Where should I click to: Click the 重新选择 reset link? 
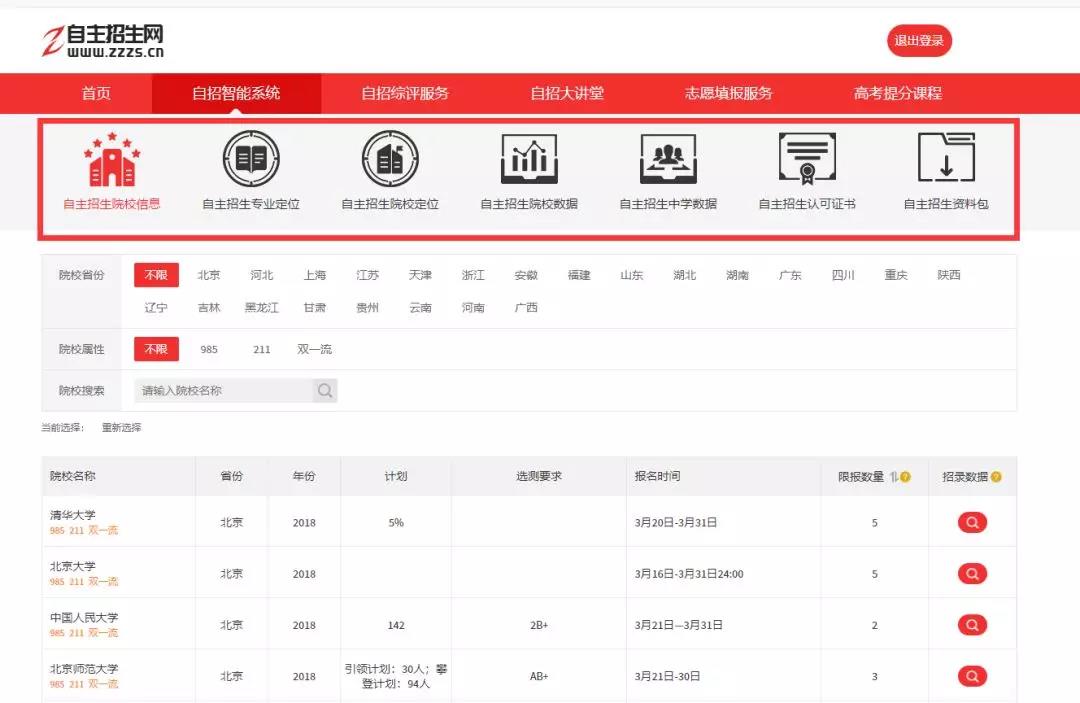point(121,428)
